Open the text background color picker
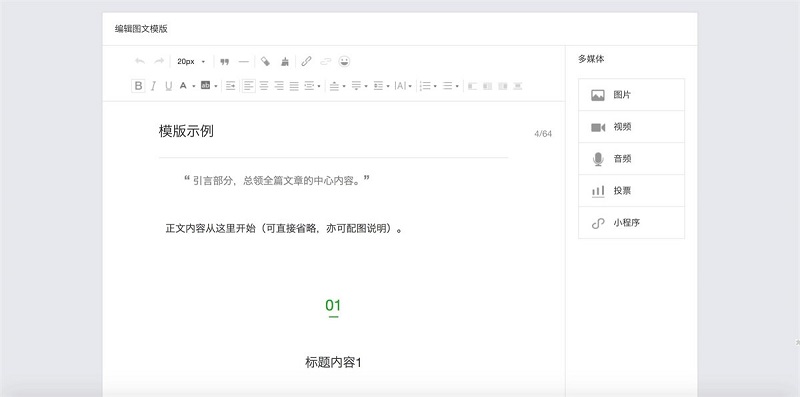800x397 pixels. point(206,86)
